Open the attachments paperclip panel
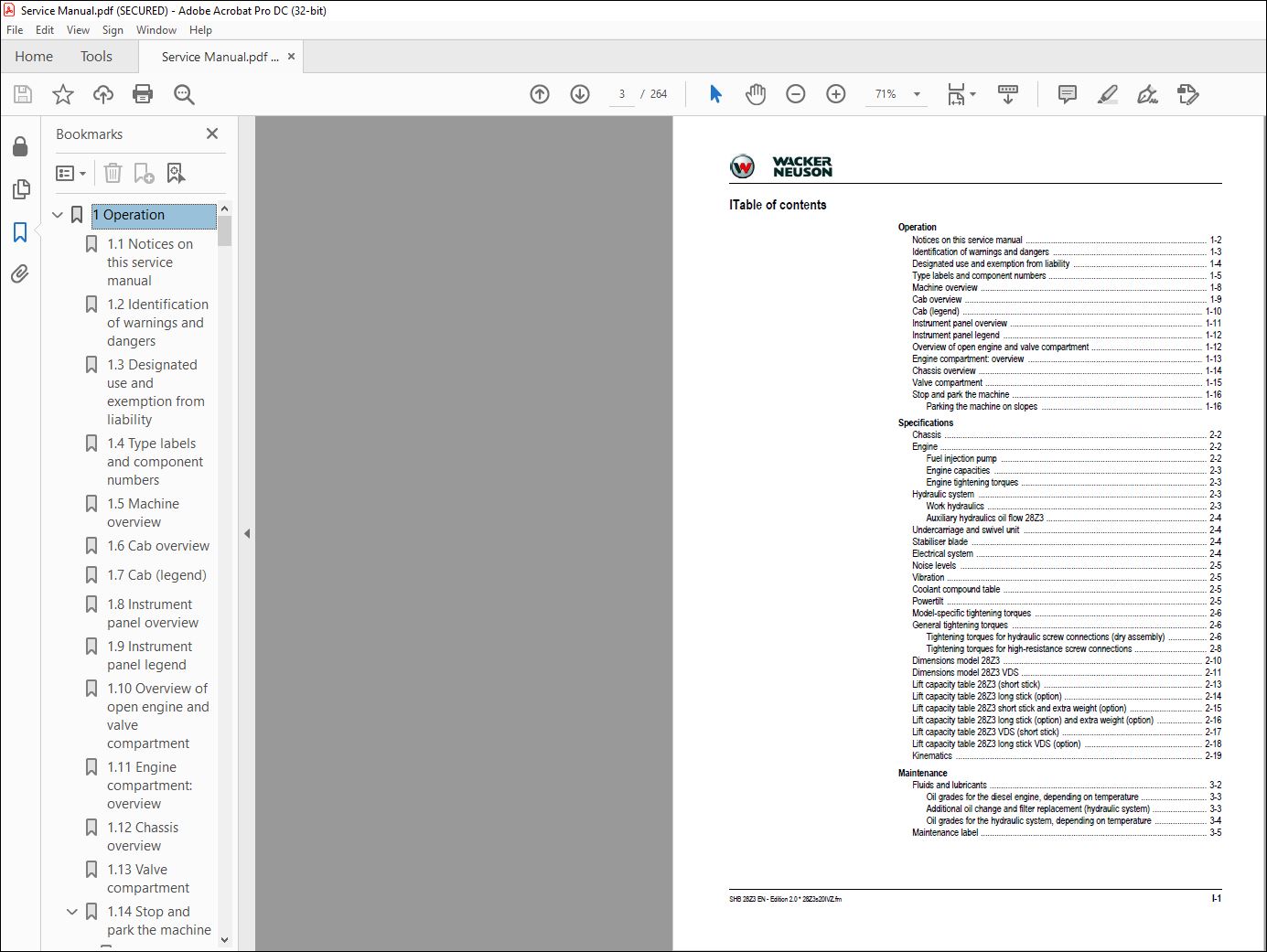 20,273
